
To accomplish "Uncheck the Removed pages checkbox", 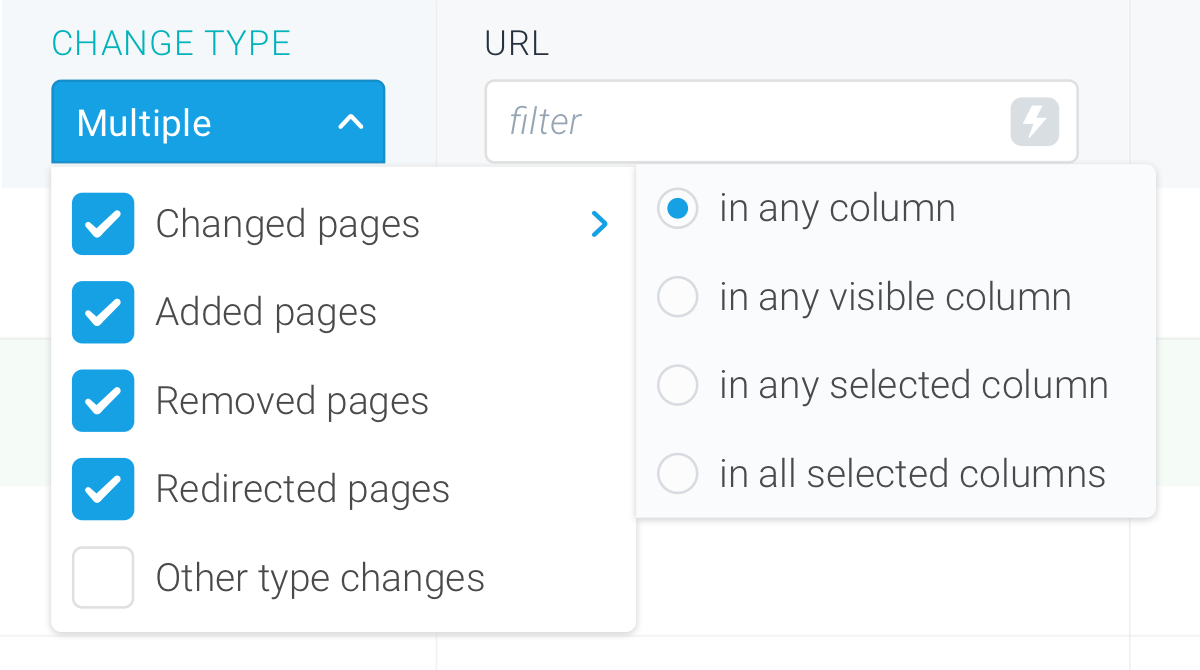I will pyautogui.click(x=103, y=400).
